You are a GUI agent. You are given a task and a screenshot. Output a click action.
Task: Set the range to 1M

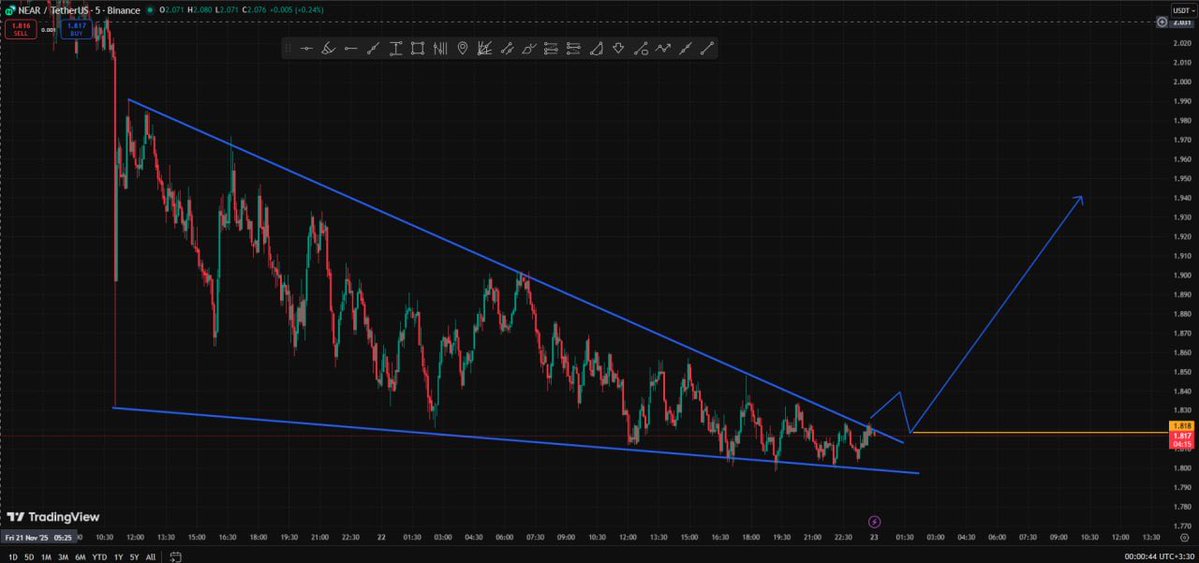46,557
